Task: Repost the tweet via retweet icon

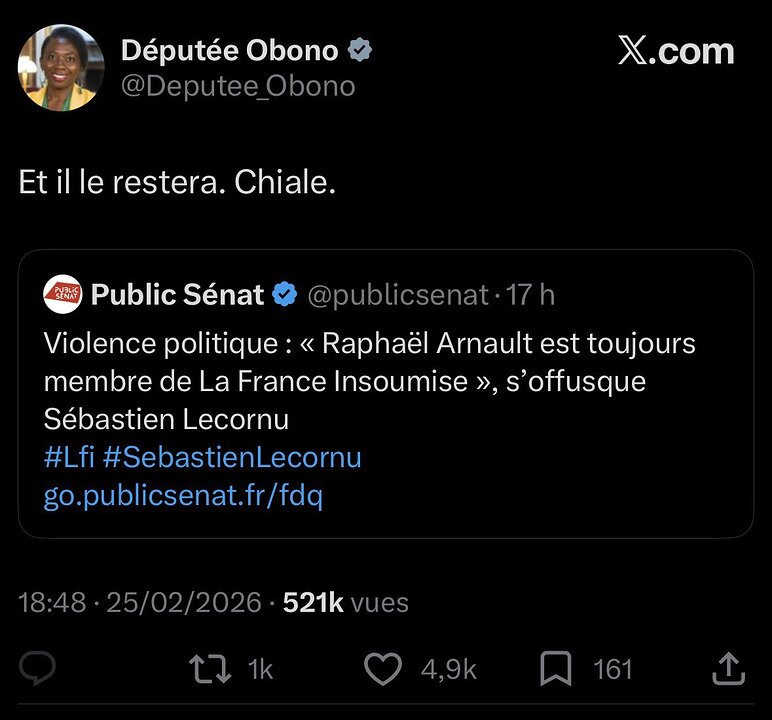Action: point(207,668)
